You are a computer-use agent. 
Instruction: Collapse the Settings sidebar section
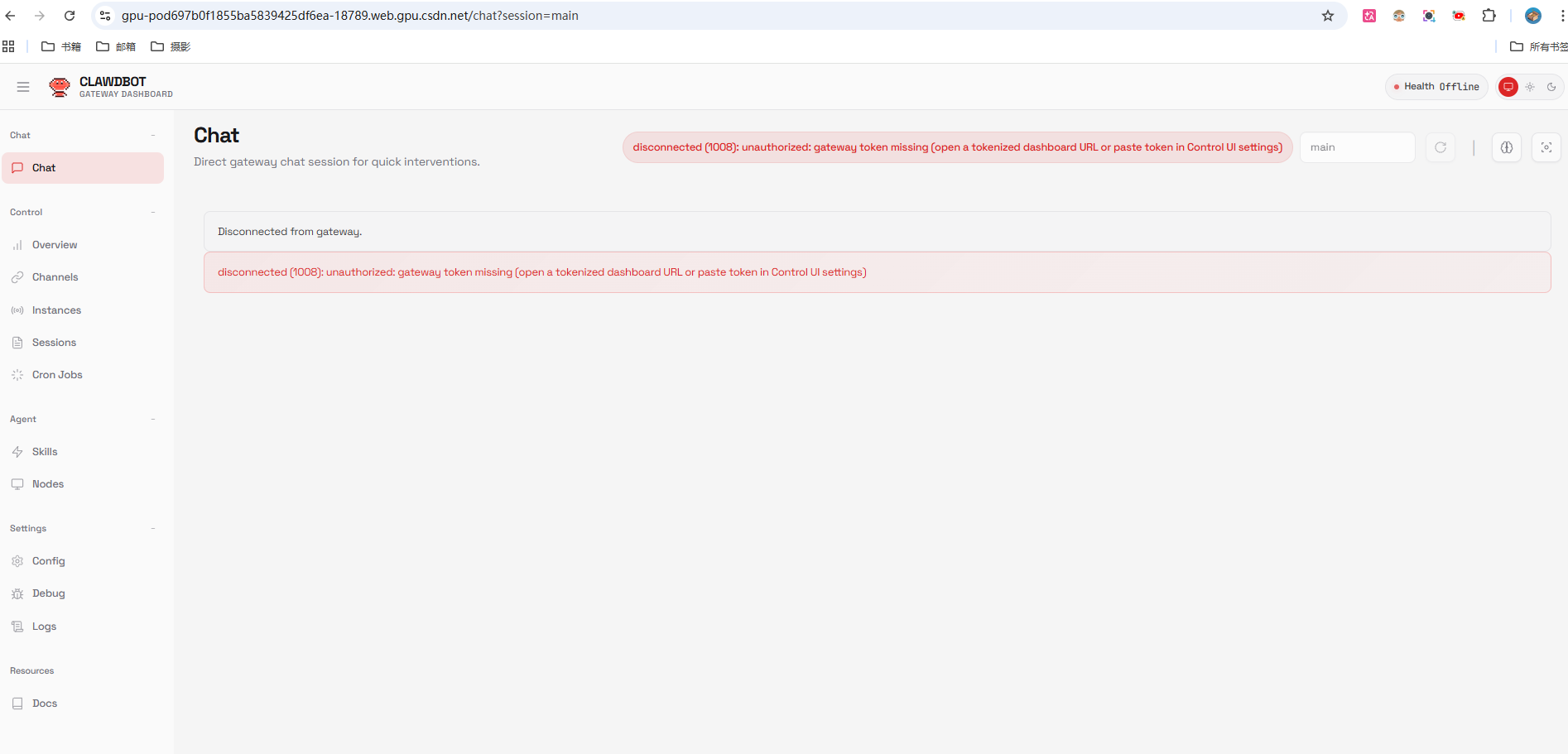153,529
